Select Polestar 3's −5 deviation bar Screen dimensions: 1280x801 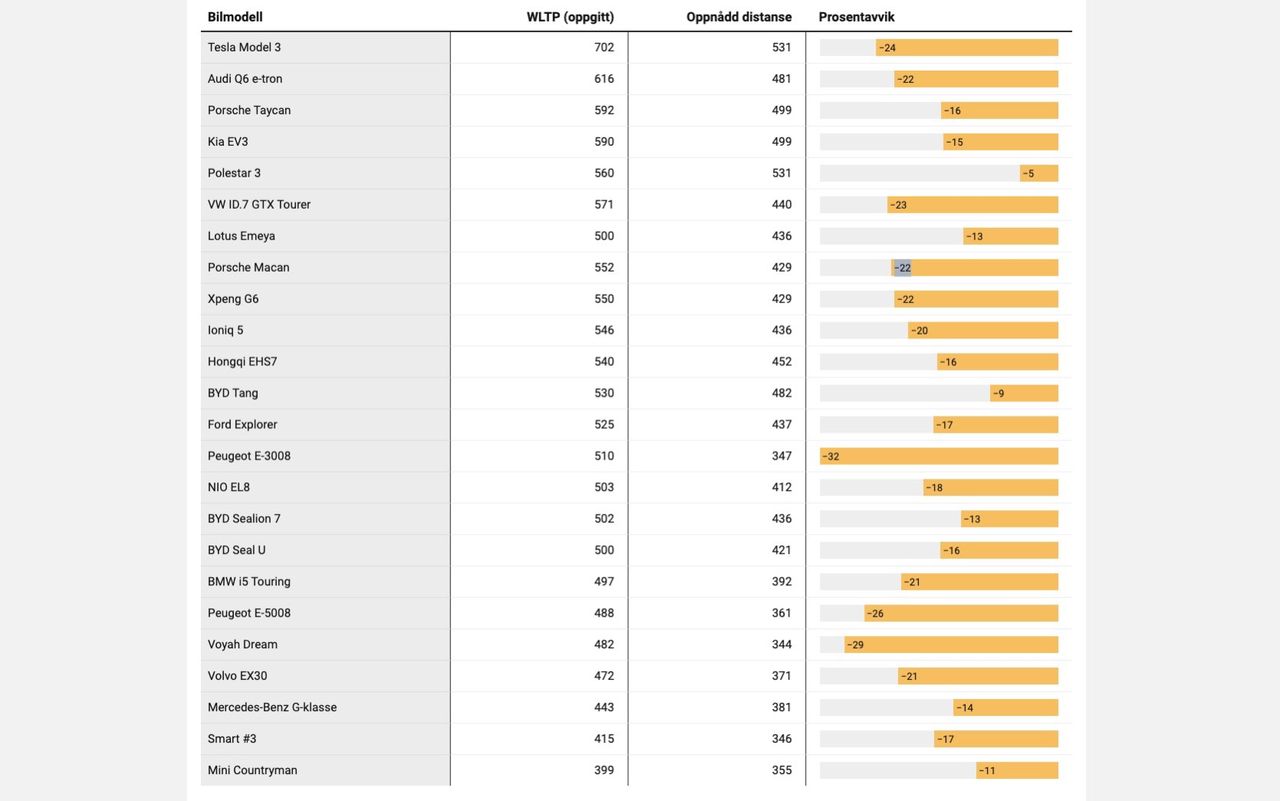tap(1039, 174)
